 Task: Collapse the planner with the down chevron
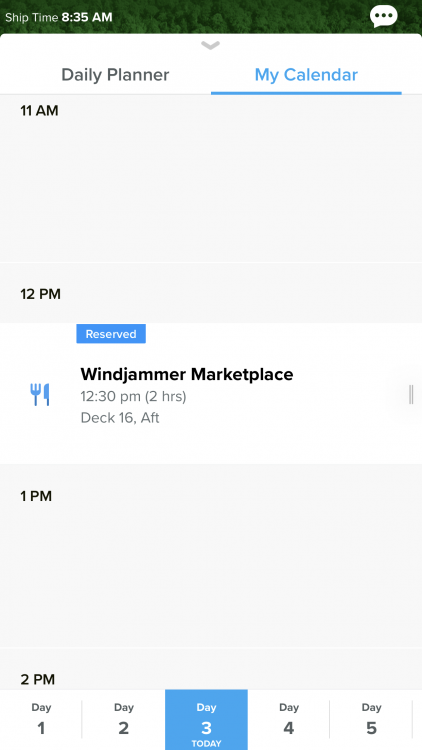[x=211, y=45]
